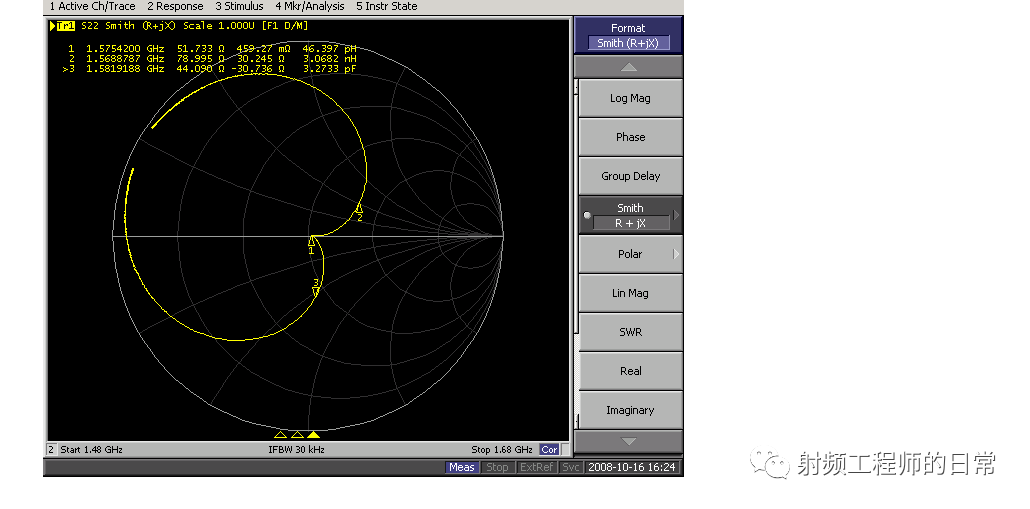Viewport: 1030px width, 509px height.
Task: Select marker 3 on Smith chart
Action: click(316, 288)
